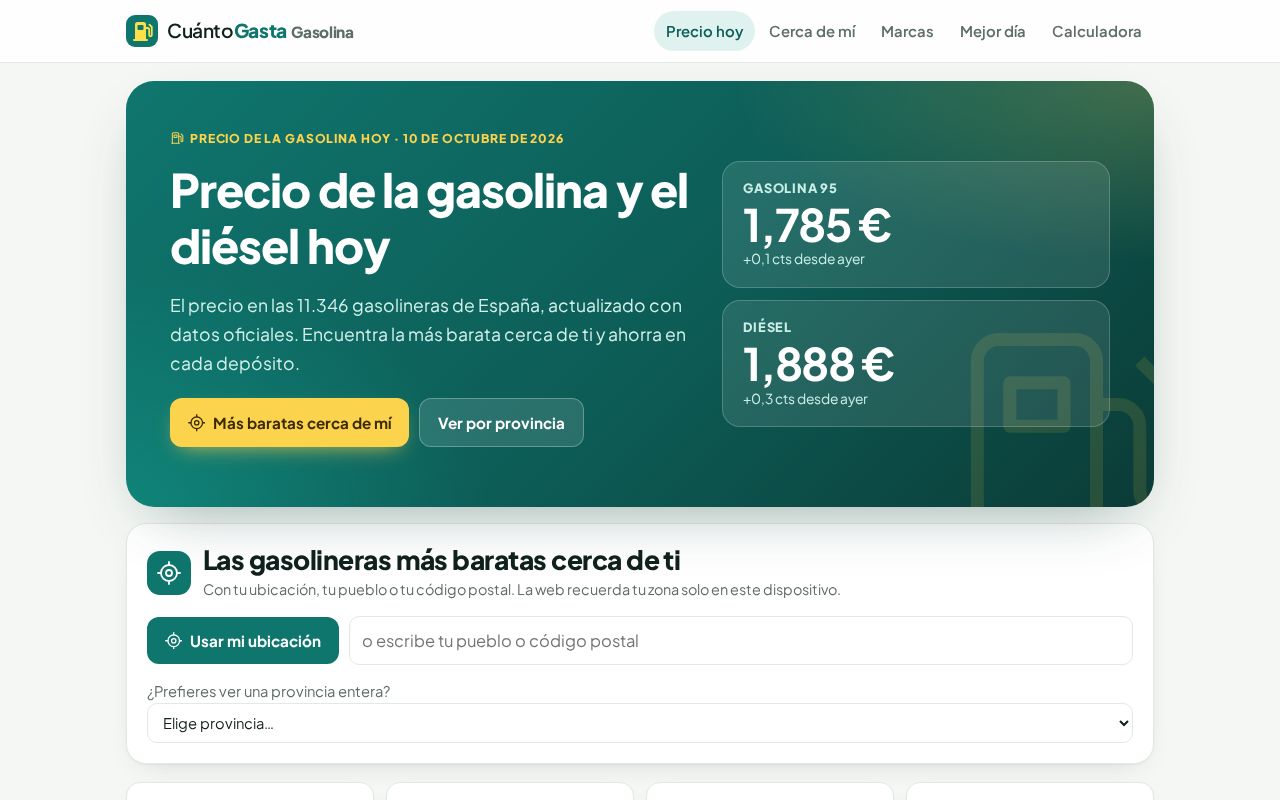Select Mejor día in the navigation
The height and width of the screenshot is (800, 1280).
[993, 31]
